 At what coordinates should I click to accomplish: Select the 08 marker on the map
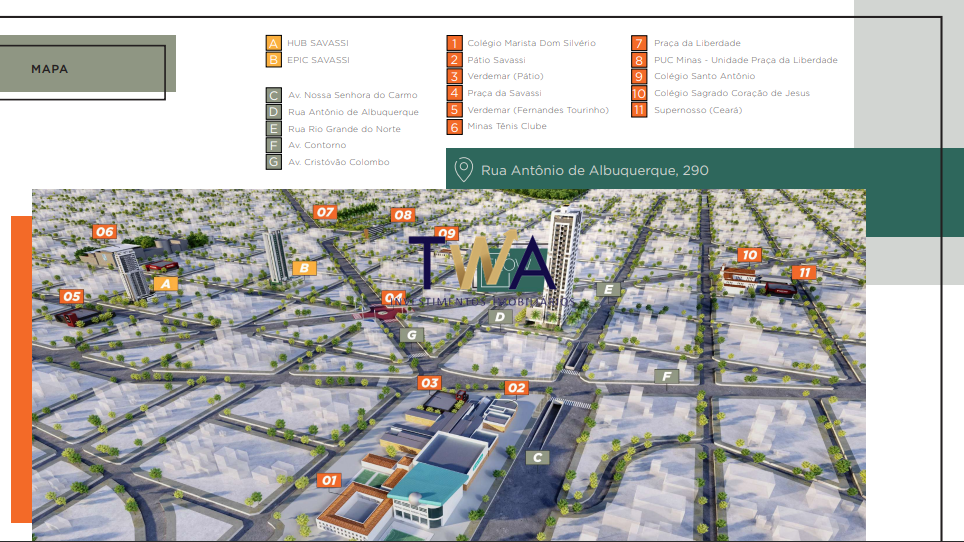(x=403, y=215)
